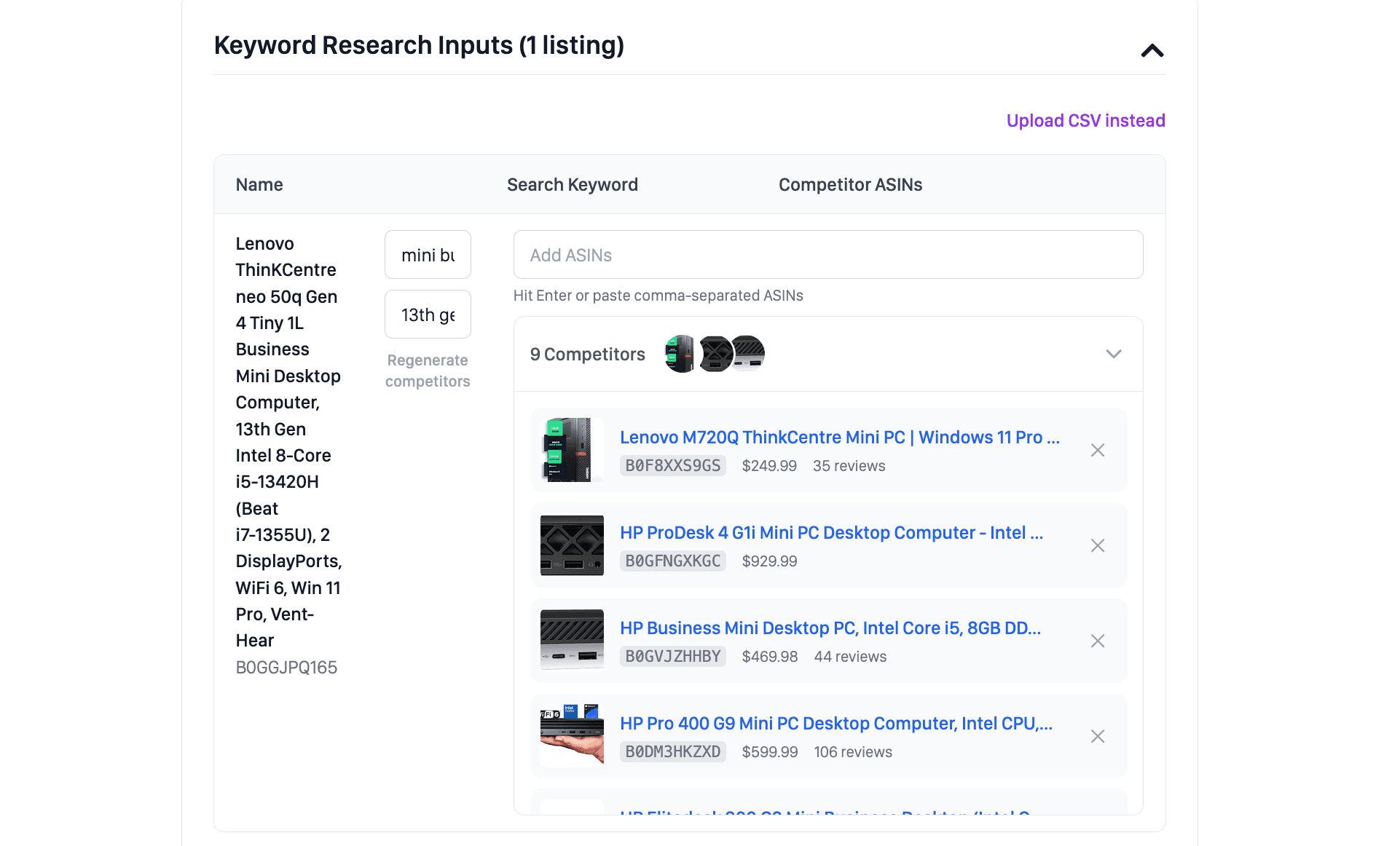Remove HP Business Mini Desktop competitor
1400x846 pixels.
(x=1097, y=641)
